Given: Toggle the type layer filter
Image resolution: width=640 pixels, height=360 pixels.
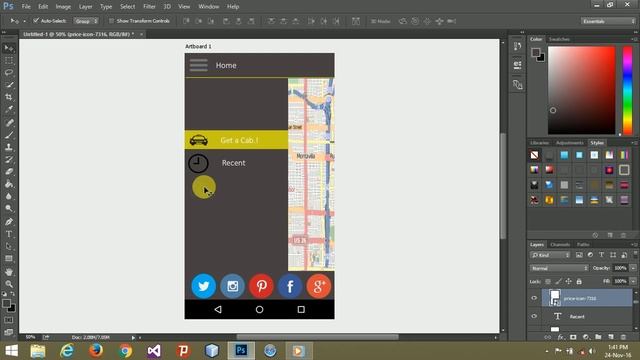Looking at the screenshot, I should pyautogui.click(x=601, y=255).
